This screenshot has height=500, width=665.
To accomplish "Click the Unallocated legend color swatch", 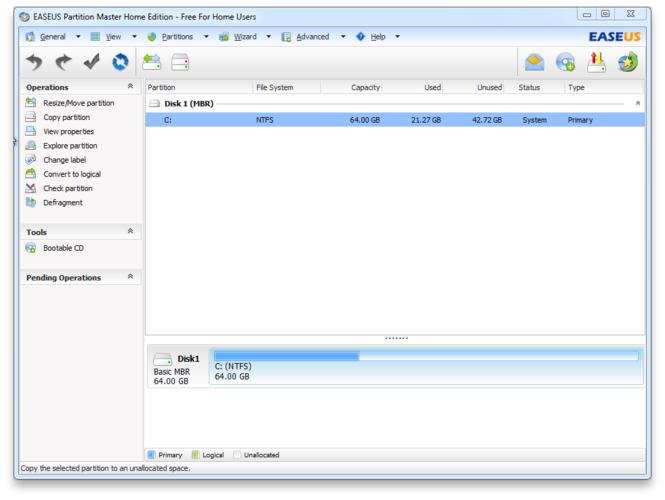I will (237, 455).
